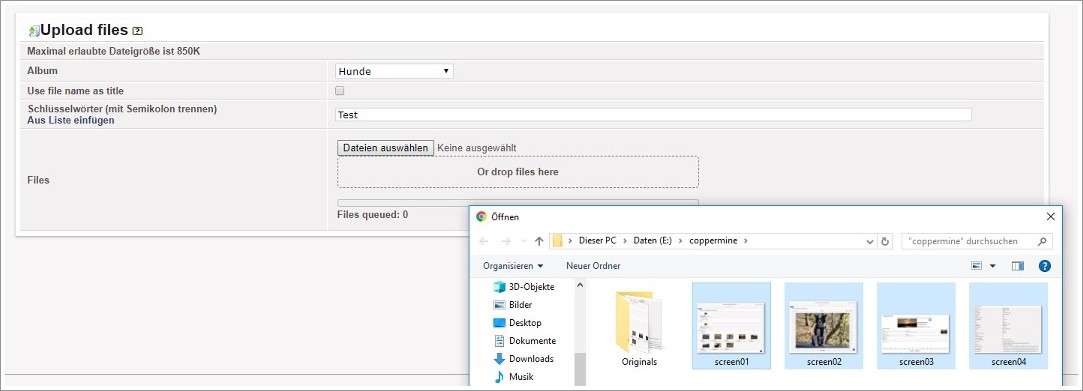Select Downloads in the navigation pane
This screenshot has height=391, width=1083.
pos(524,359)
